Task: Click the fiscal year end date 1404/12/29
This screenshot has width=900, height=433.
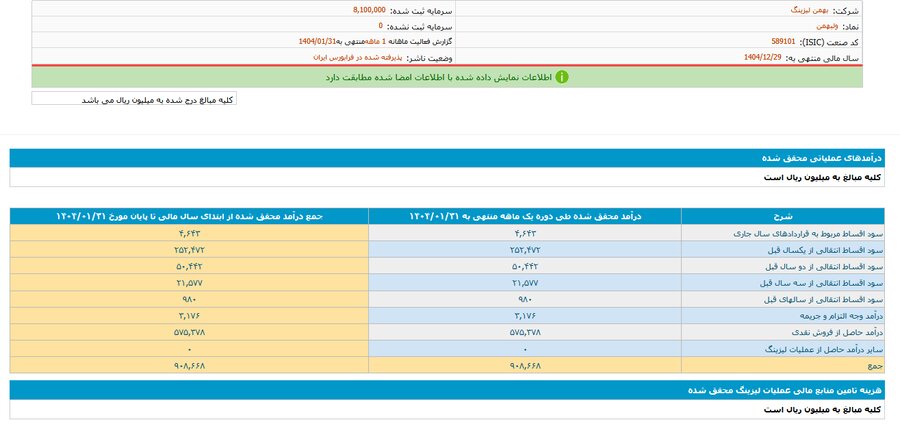Action: pos(766,59)
